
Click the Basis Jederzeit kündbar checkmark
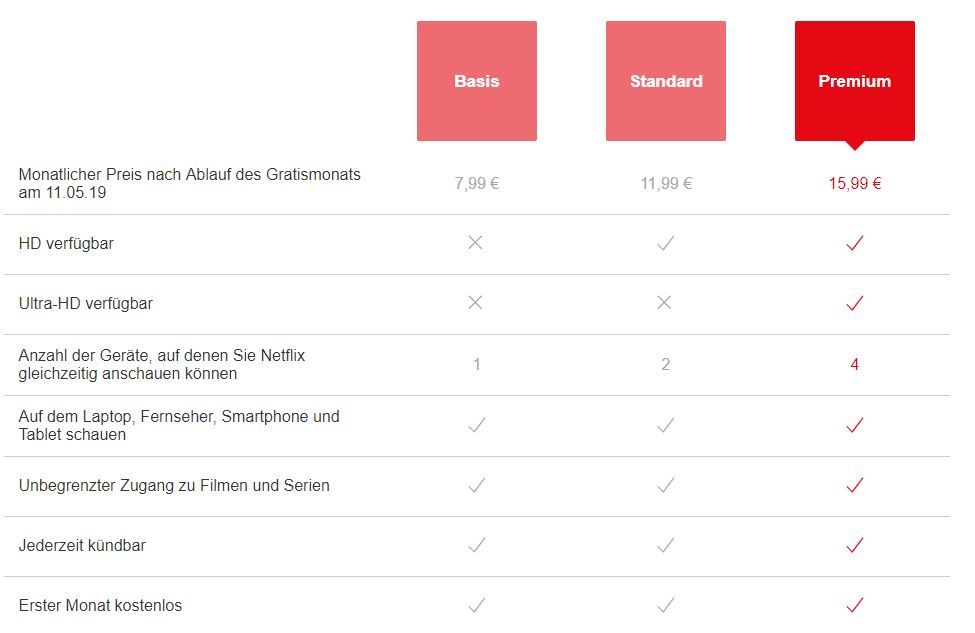(477, 545)
